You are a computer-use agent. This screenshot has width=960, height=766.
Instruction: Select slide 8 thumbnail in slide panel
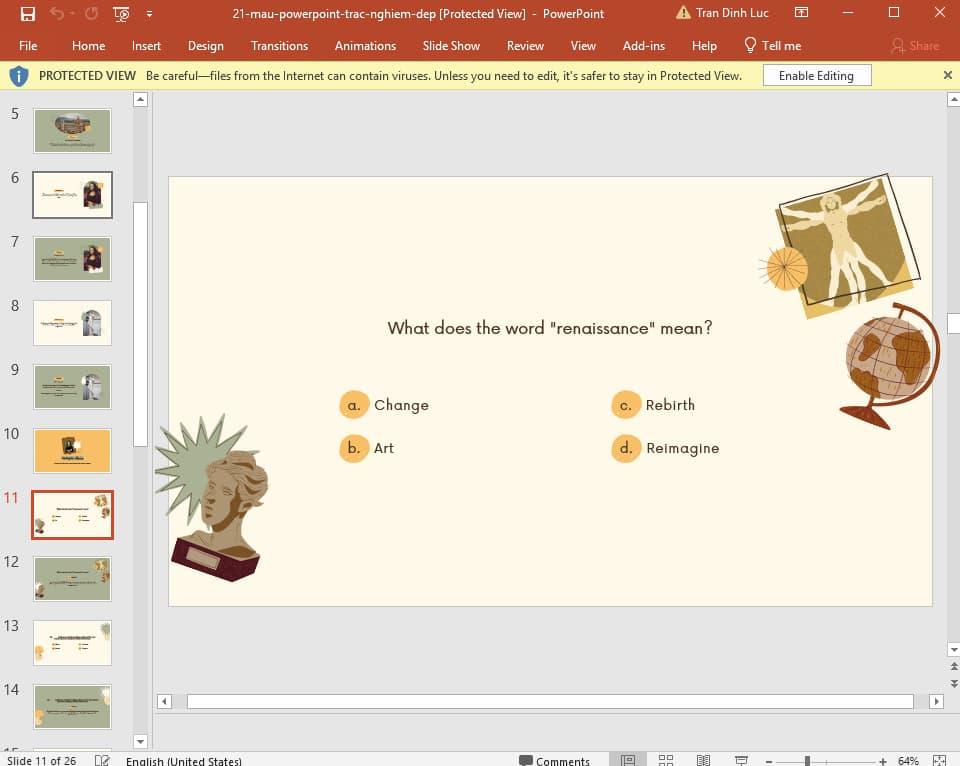[x=71, y=322]
